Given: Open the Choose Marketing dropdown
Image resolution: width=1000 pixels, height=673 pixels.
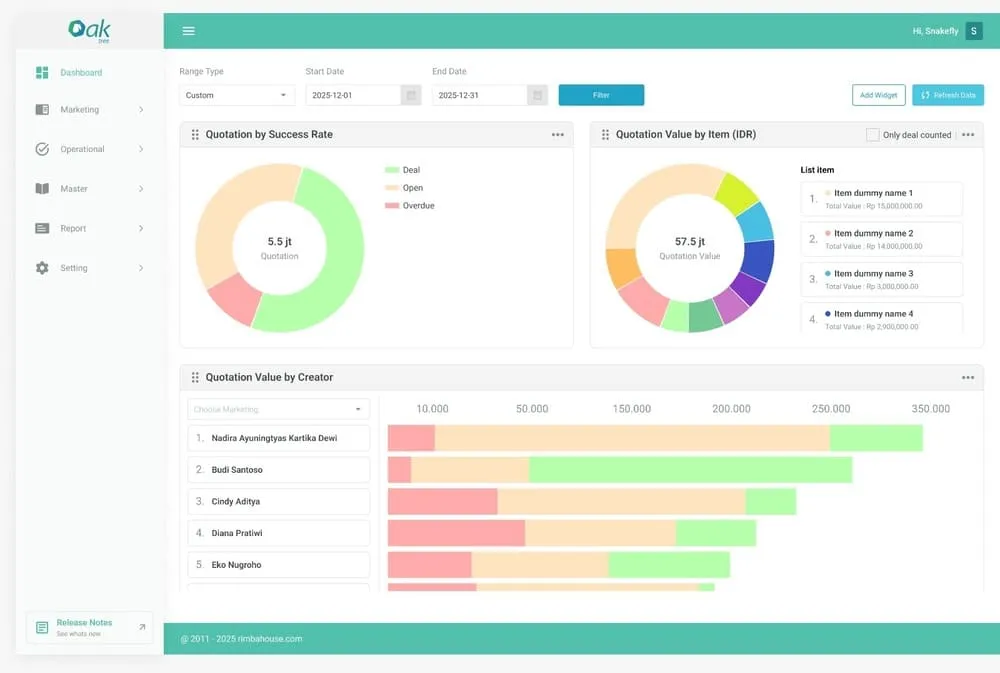Looking at the screenshot, I should [278, 409].
